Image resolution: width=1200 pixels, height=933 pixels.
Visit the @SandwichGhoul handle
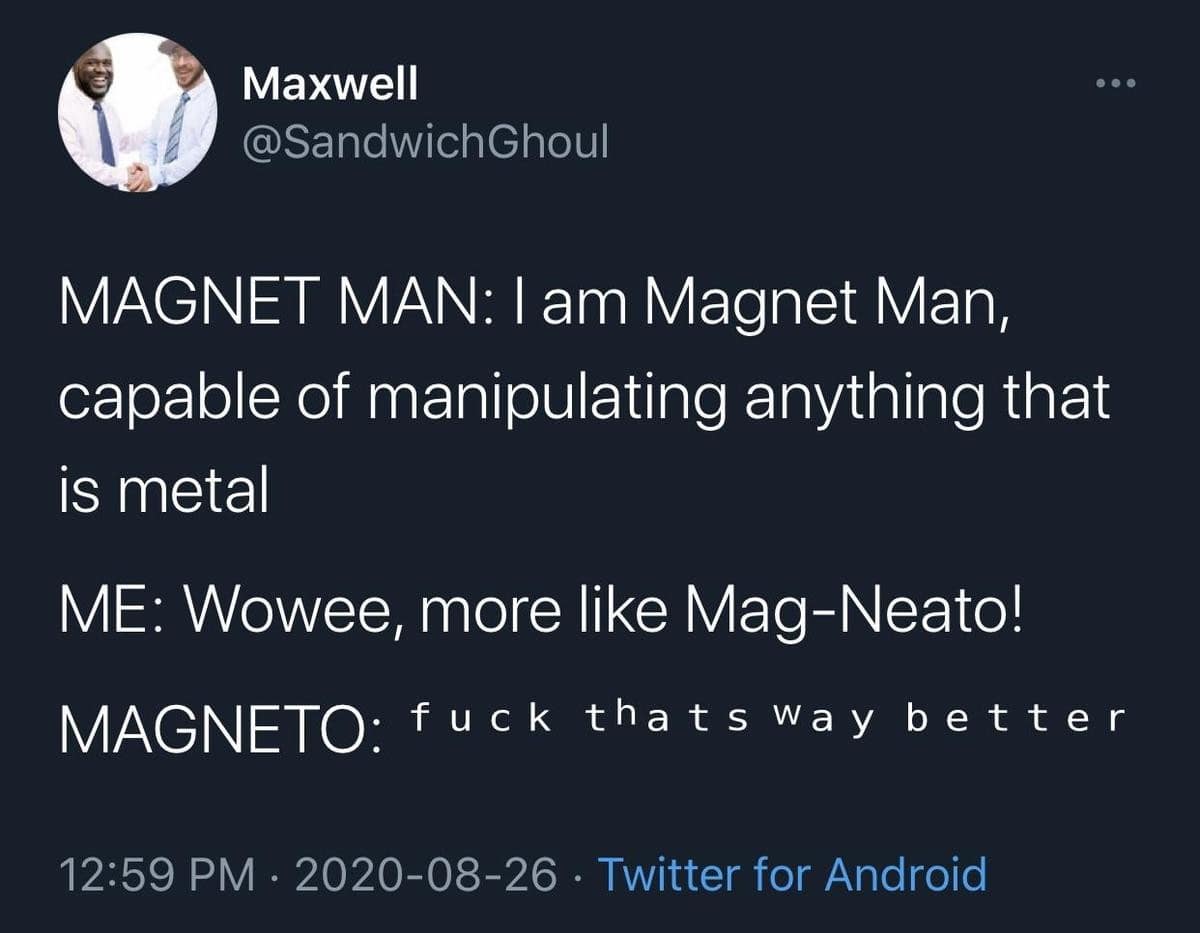tap(425, 143)
